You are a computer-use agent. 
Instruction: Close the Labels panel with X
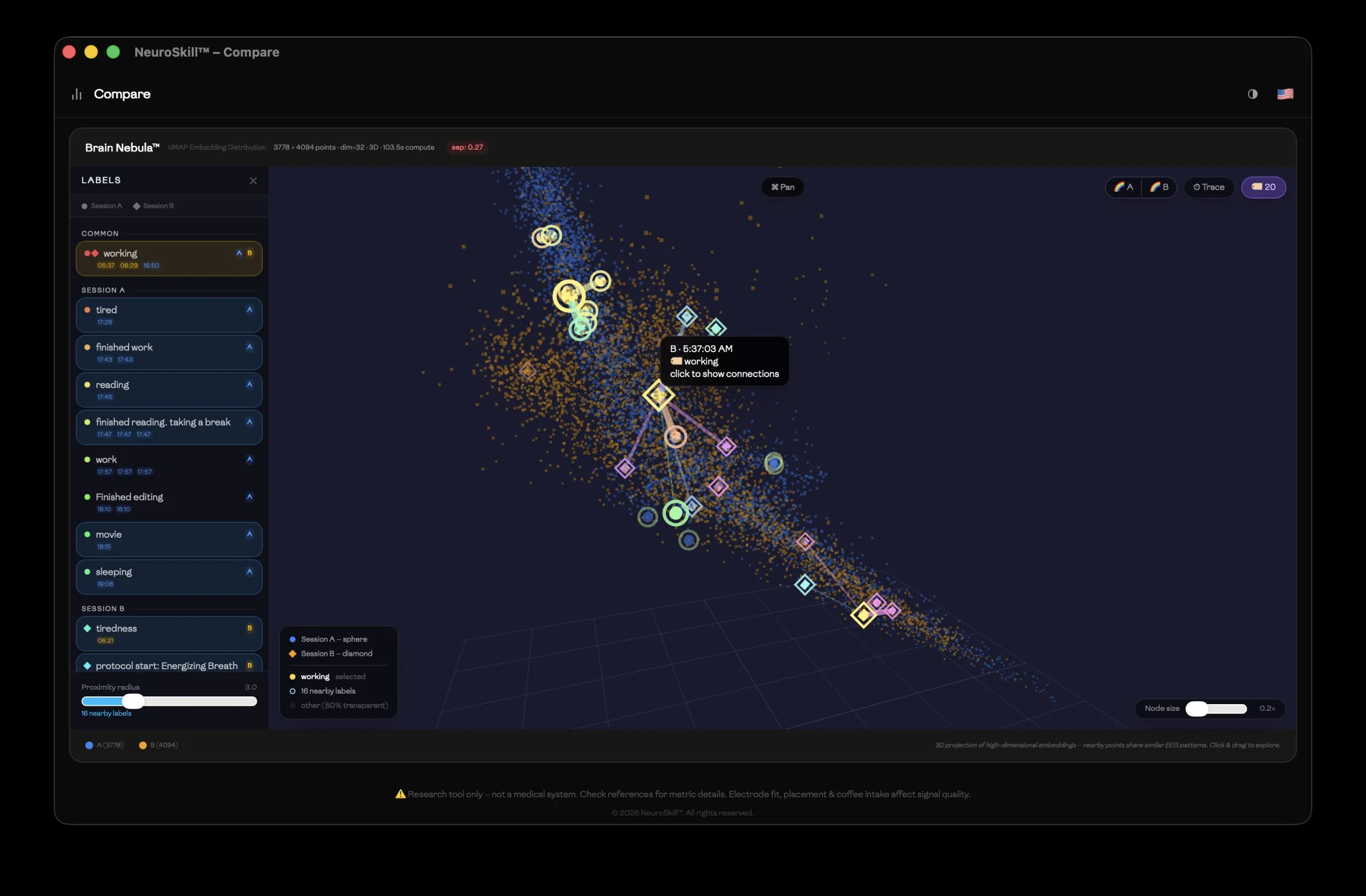coord(253,181)
